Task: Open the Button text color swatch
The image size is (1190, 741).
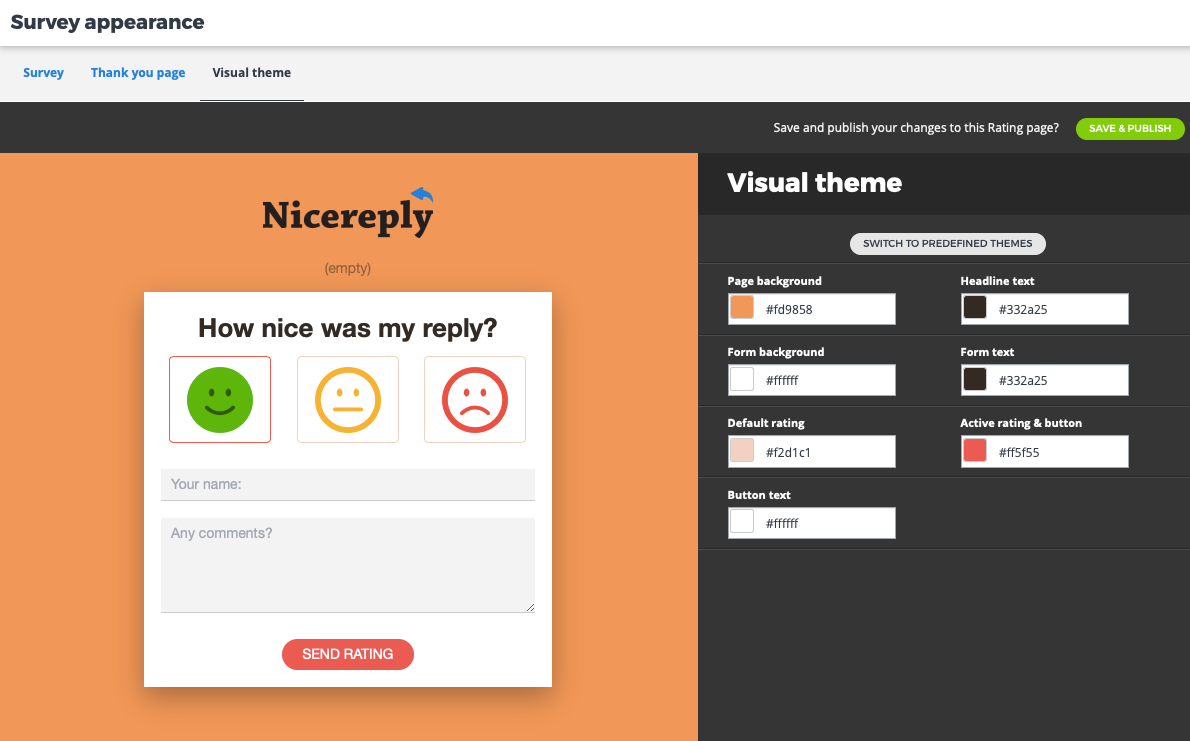Action: click(x=742, y=522)
